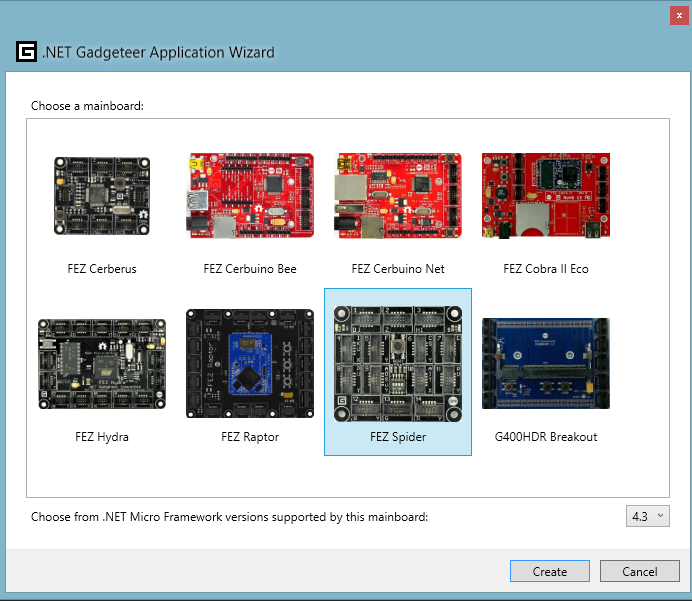692x601 pixels.
Task: Click the 'FEZ Cerberus' label
Action: click(x=102, y=269)
